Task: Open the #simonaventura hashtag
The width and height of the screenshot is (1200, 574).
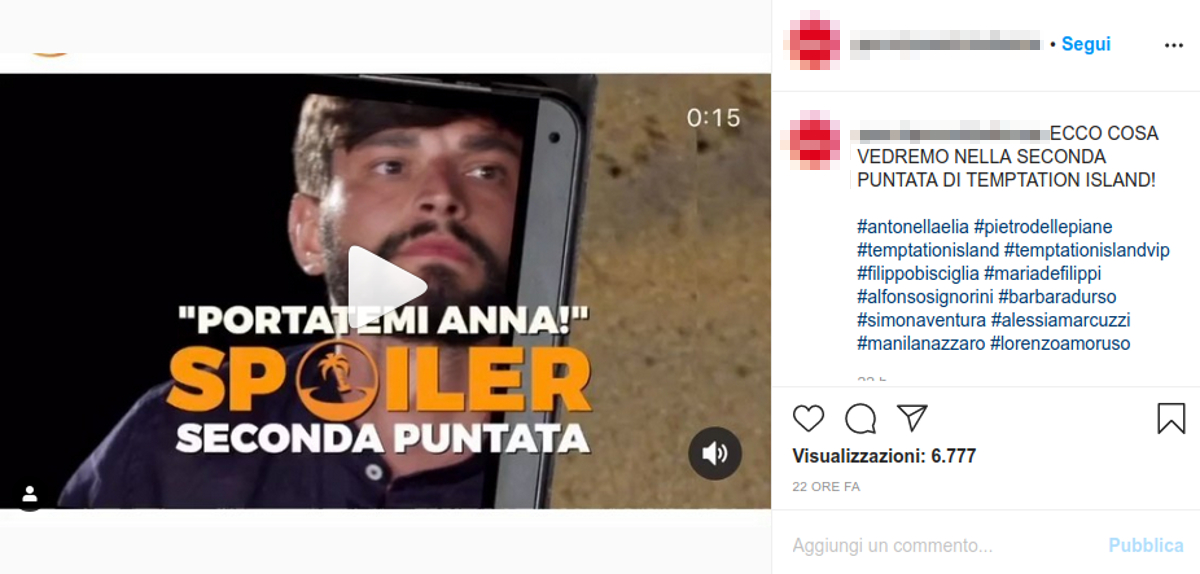Action: (x=921, y=320)
